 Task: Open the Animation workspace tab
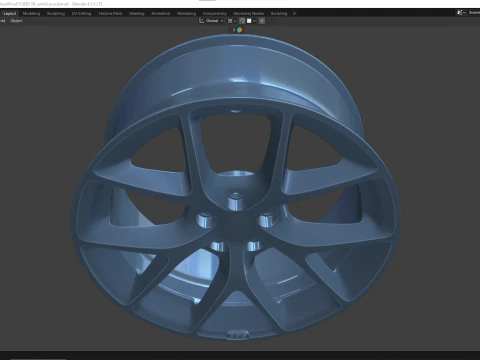coord(161,14)
